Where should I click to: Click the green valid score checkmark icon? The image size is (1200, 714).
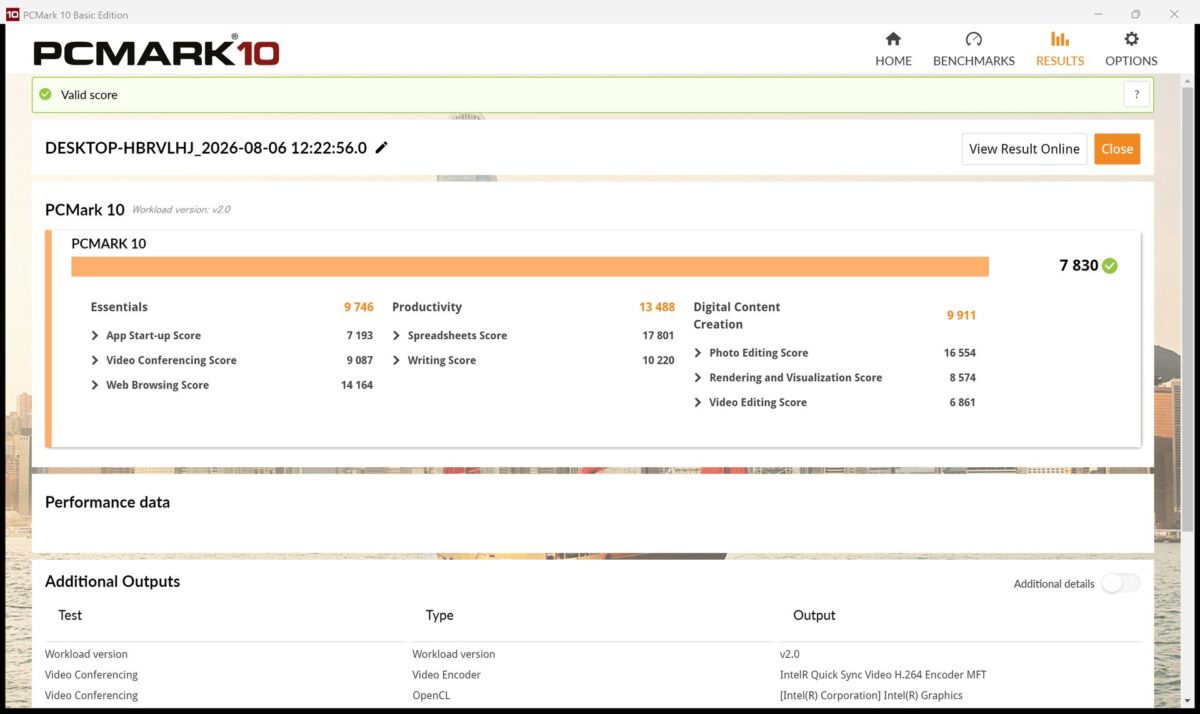45,95
